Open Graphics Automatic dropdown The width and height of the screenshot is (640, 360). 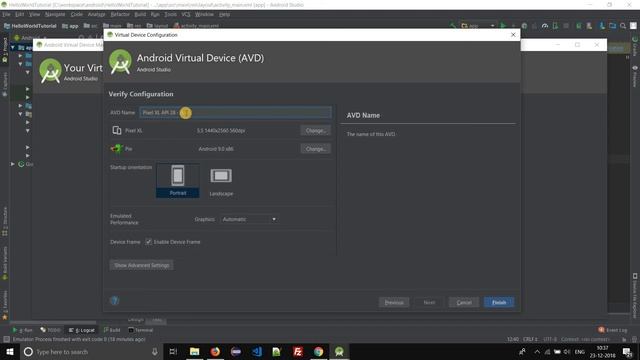click(x=249, y=219)
